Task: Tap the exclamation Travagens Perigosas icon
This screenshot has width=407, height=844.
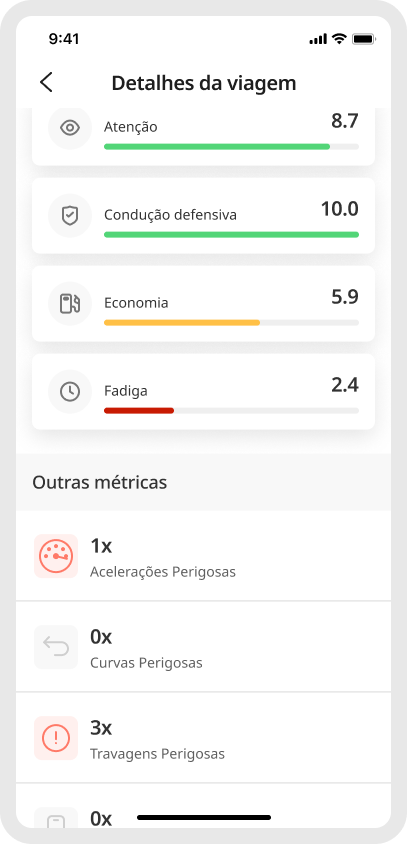Action: click(56, 738)
